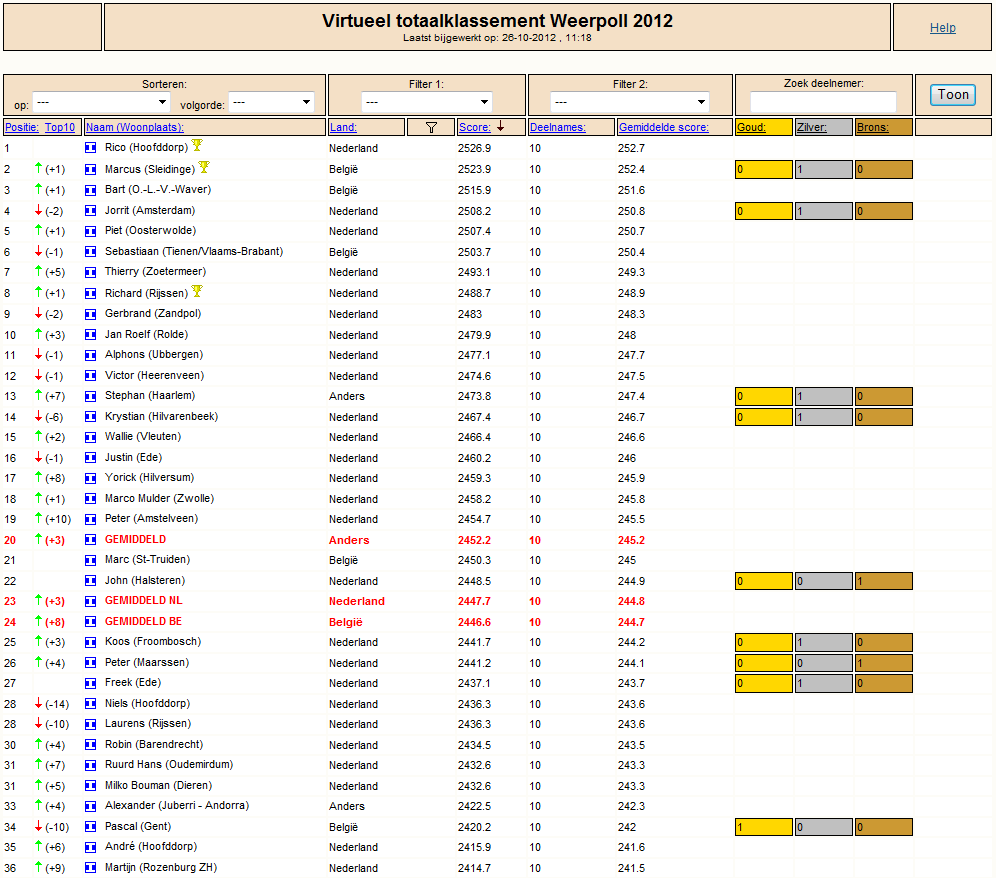Click the score value '2526.9'

click(474, 148)
